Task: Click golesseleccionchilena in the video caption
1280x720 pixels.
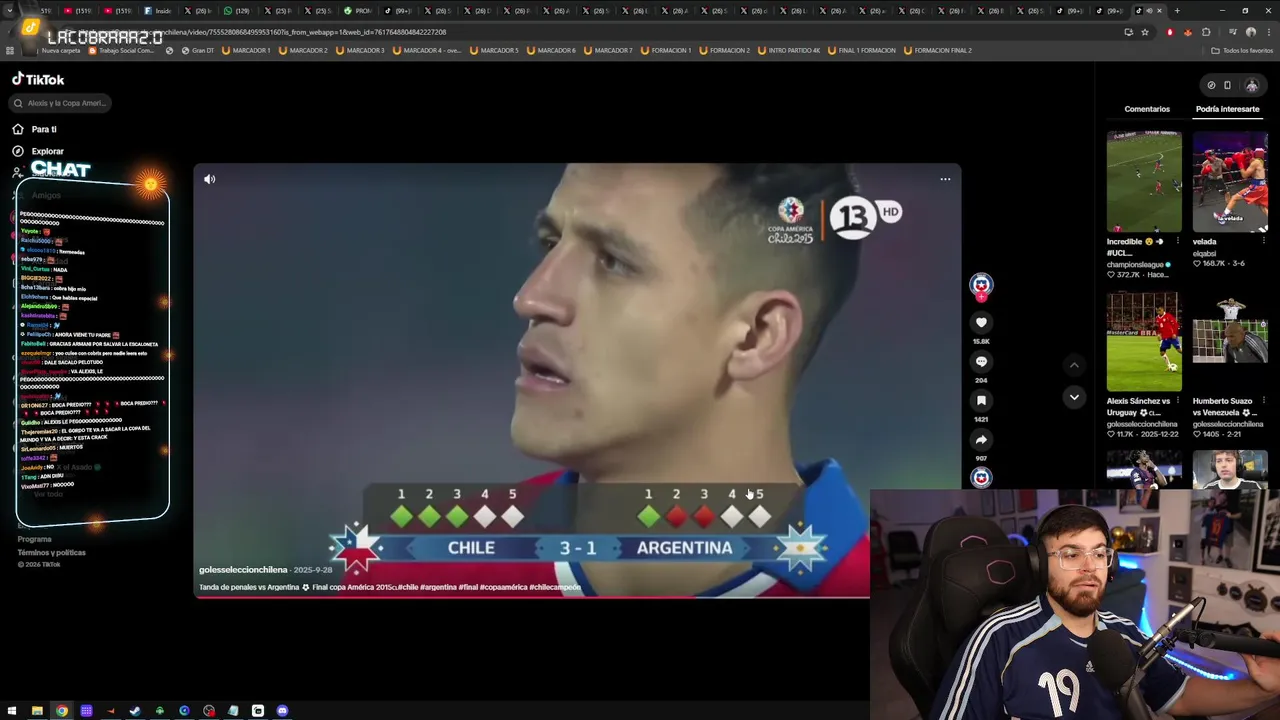Action: point(243,570)
